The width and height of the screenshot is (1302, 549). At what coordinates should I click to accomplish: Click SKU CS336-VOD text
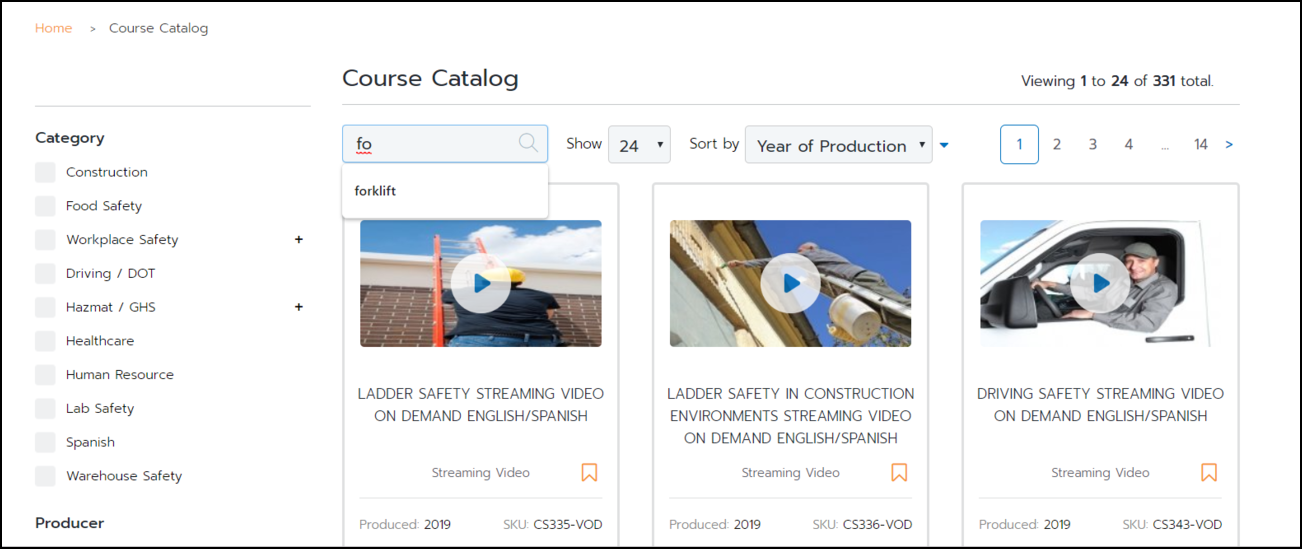click(862, 524)
